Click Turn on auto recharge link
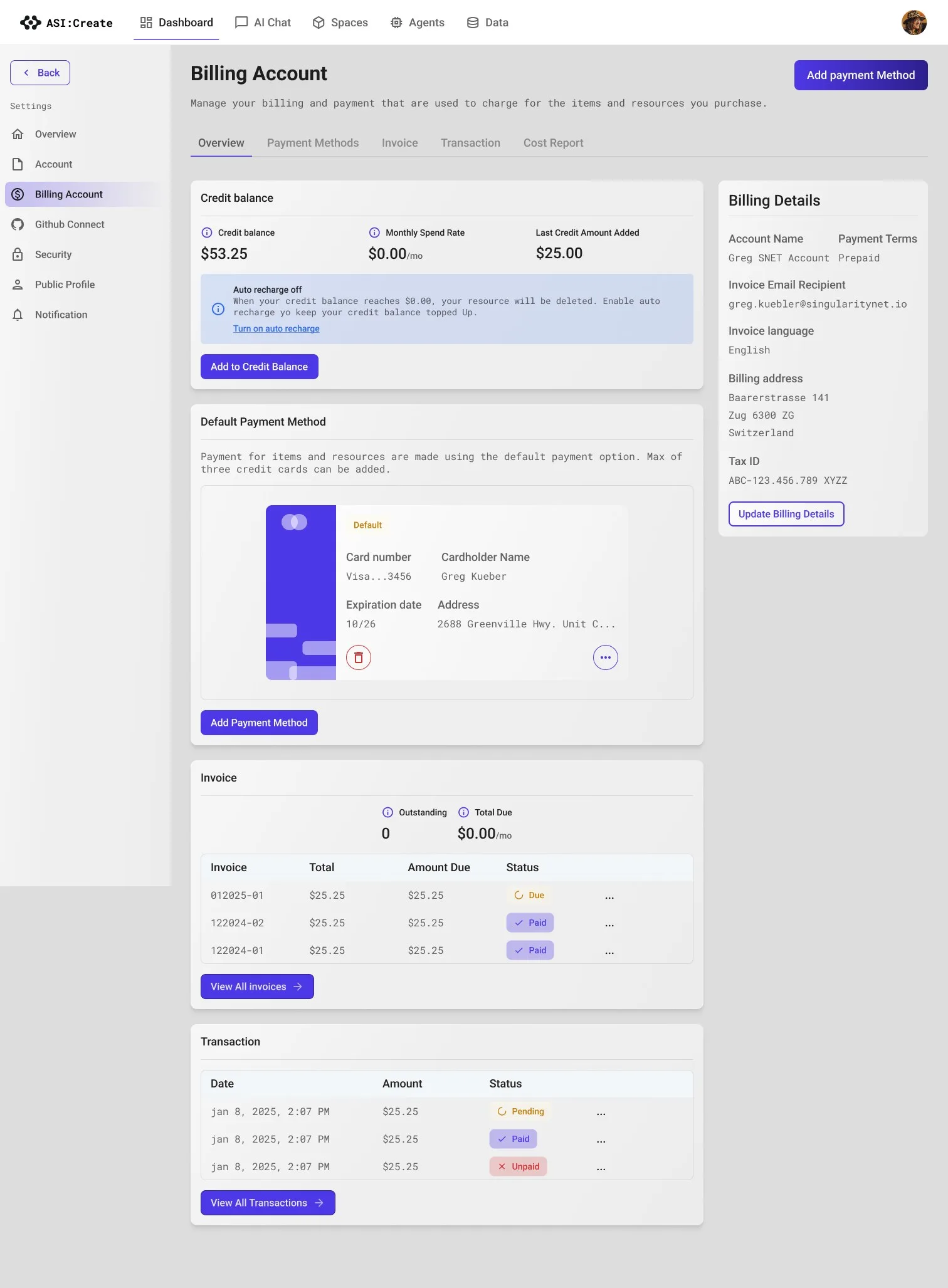 (x=276, y=328)
